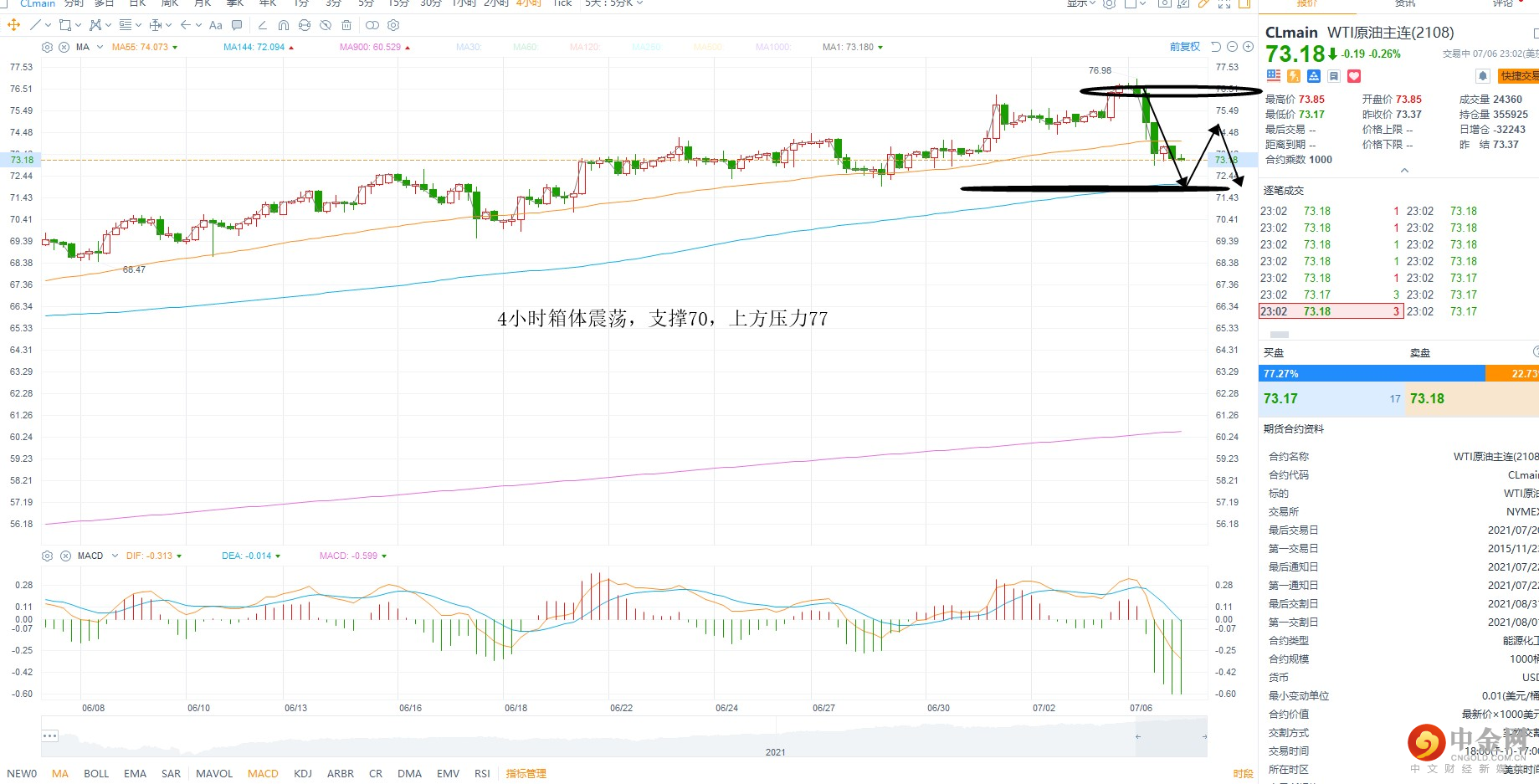Image resolution: width=1539 pixels, height=784 pixels.
Task: Select the RSI indicator tab
Action: click(482, 774)
